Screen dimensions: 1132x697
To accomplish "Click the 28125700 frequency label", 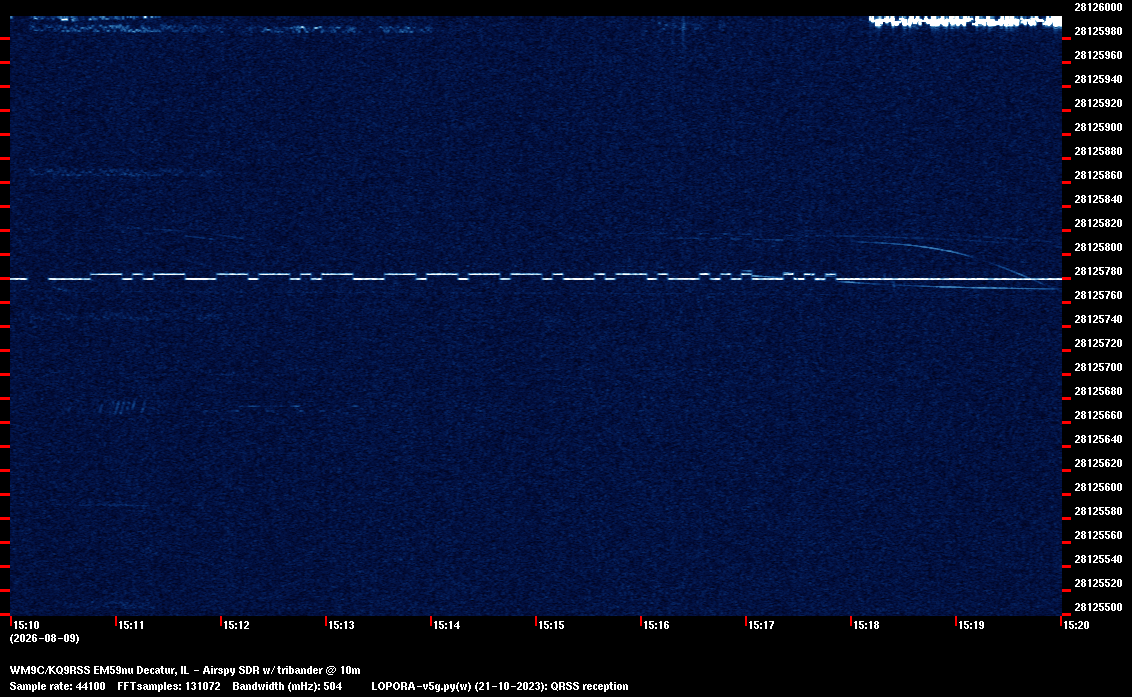I will pos(1099,368).
